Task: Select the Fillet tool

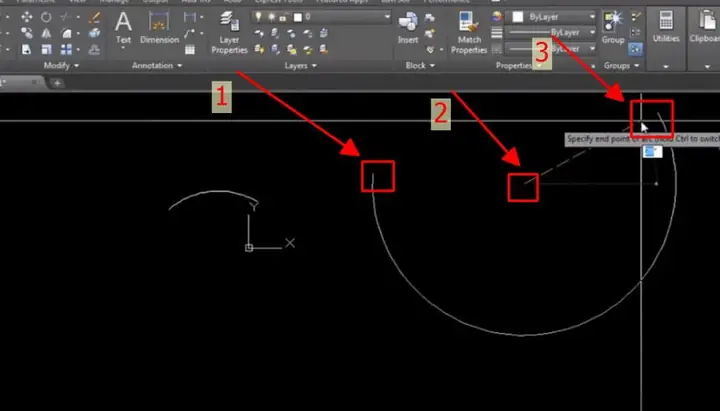Action: coord(66,33)
